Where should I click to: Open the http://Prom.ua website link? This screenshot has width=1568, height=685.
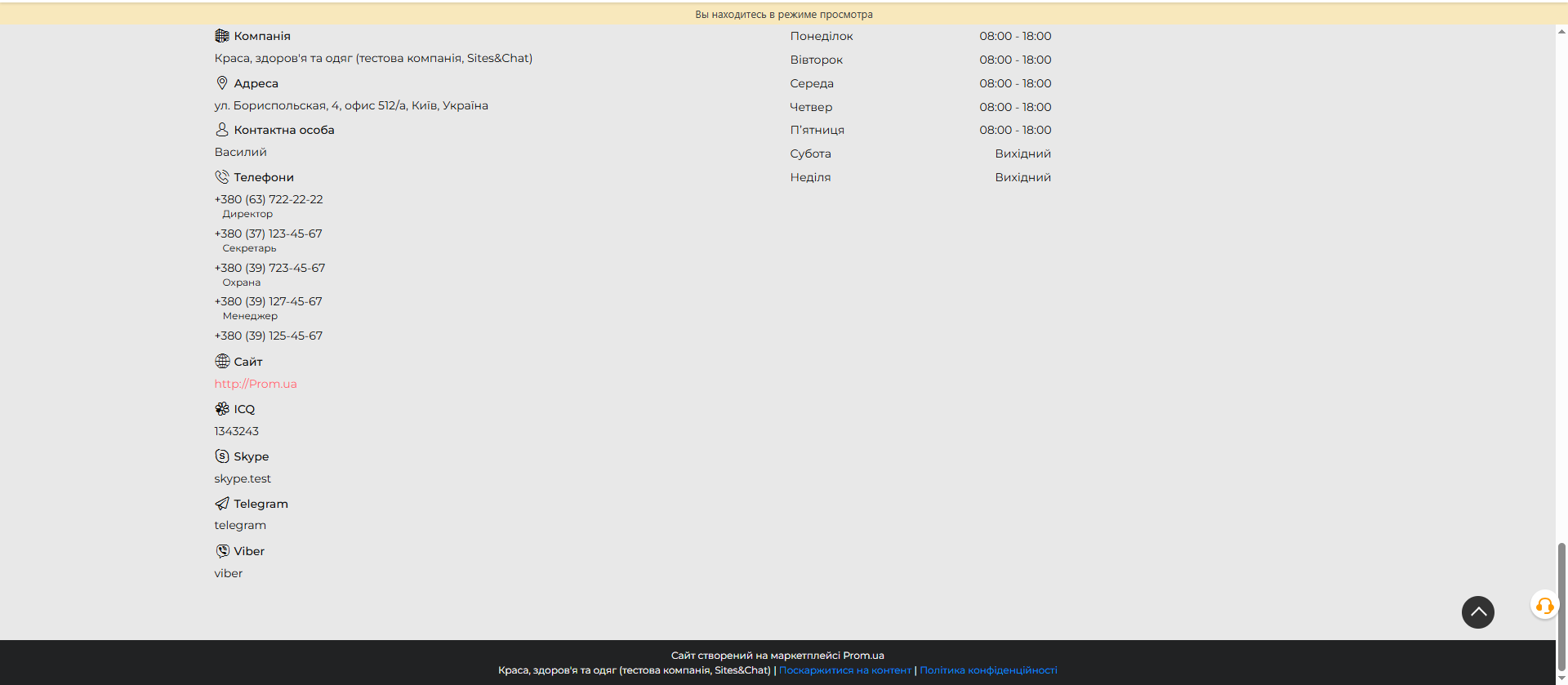click(x=256, y=384)
